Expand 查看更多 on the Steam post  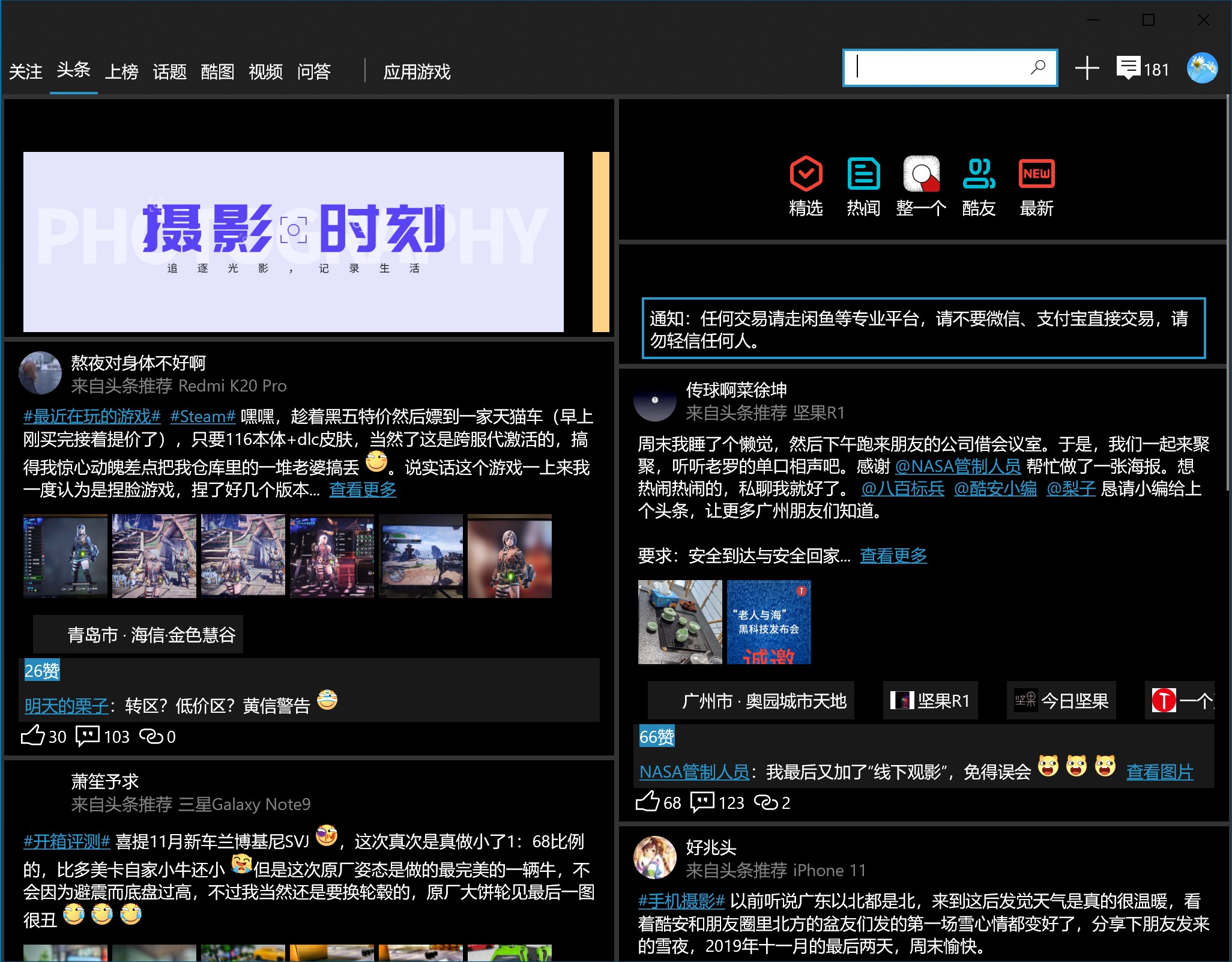[363, 489]
